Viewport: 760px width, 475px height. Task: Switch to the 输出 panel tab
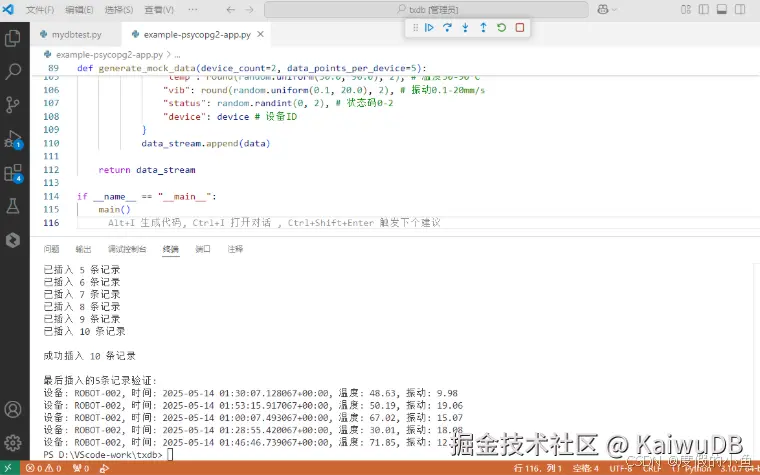(83, 249)
